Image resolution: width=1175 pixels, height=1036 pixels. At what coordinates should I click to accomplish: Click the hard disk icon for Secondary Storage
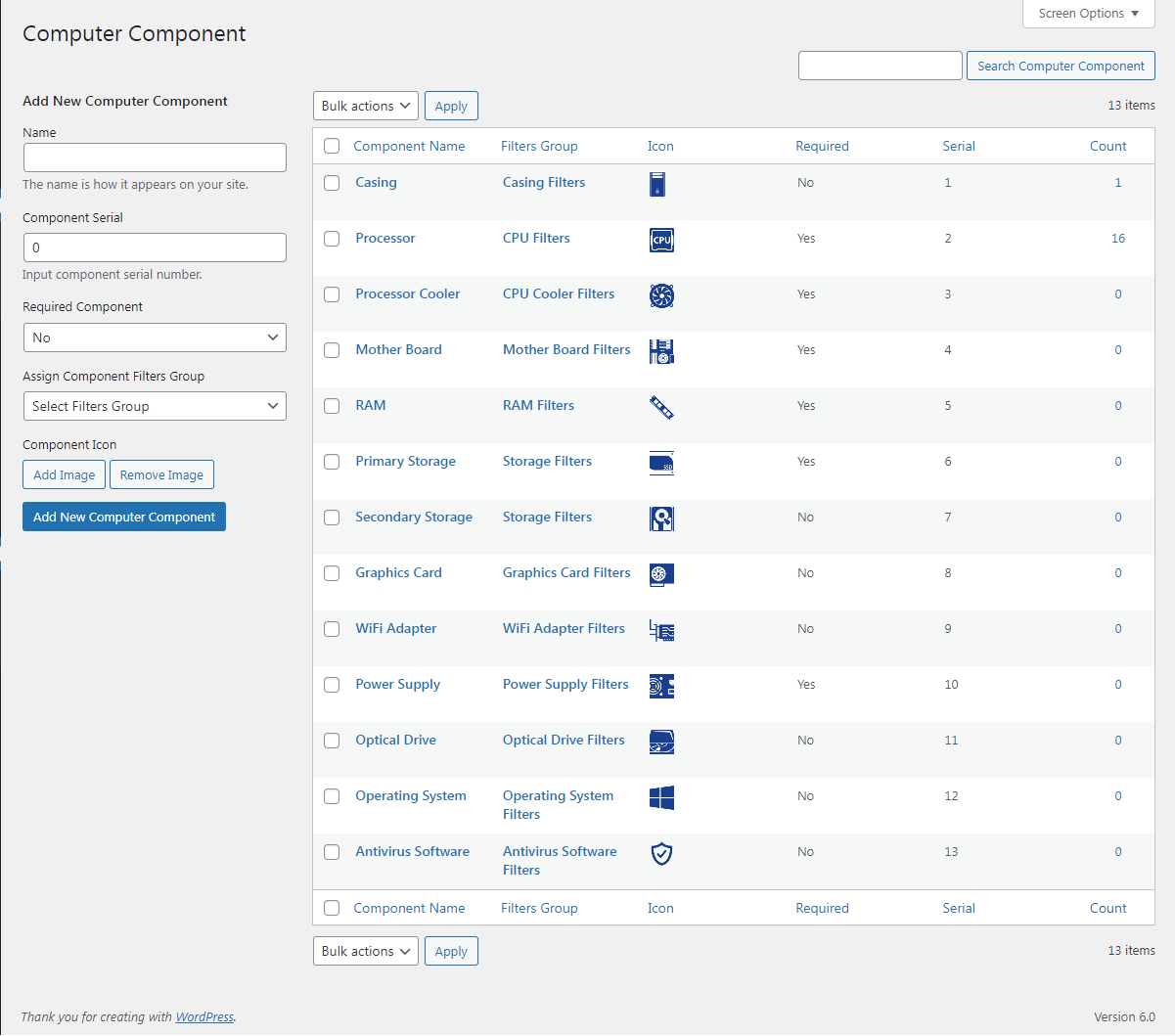(661, 518)
